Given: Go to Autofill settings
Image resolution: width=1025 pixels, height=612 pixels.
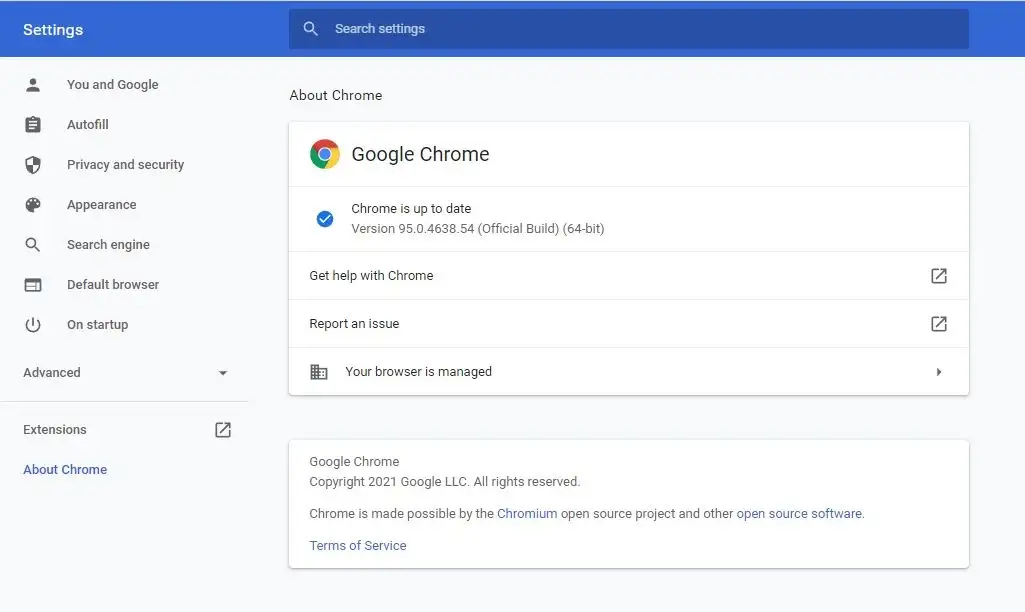Looking at the screenshot, I should [88, 124].
